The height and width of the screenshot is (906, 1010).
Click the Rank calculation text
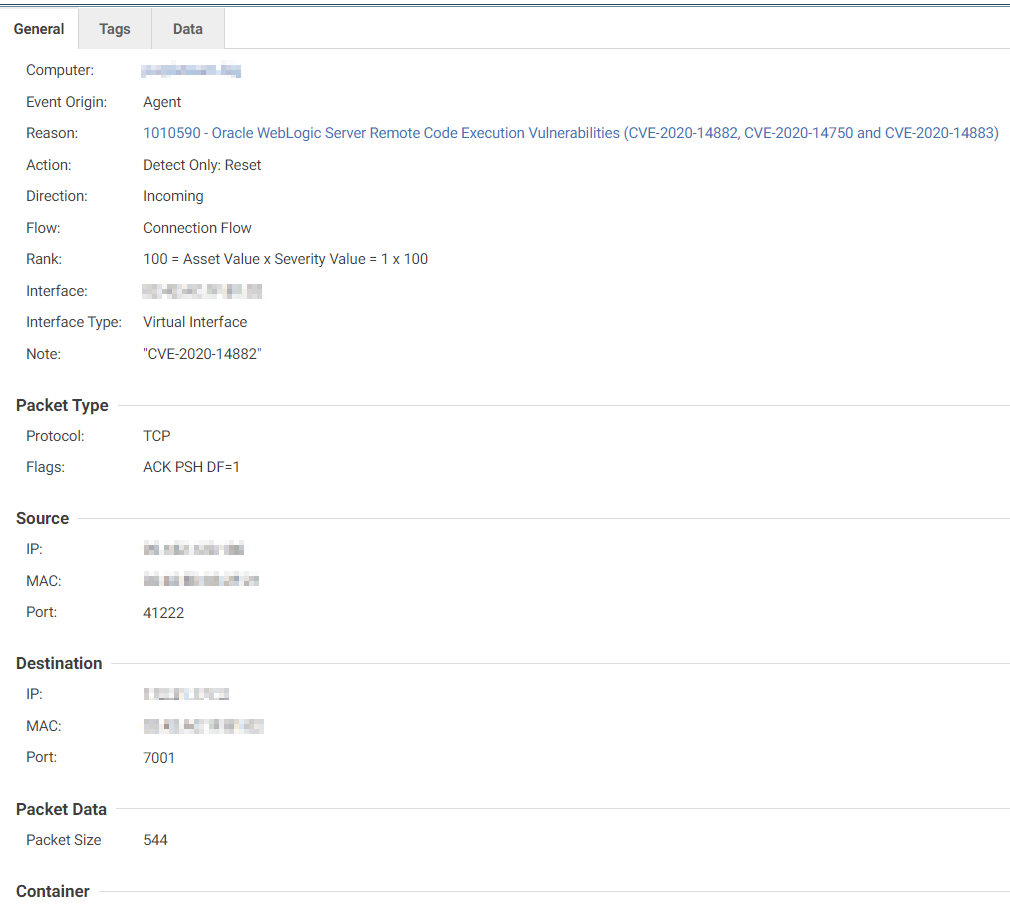(285, 259)
